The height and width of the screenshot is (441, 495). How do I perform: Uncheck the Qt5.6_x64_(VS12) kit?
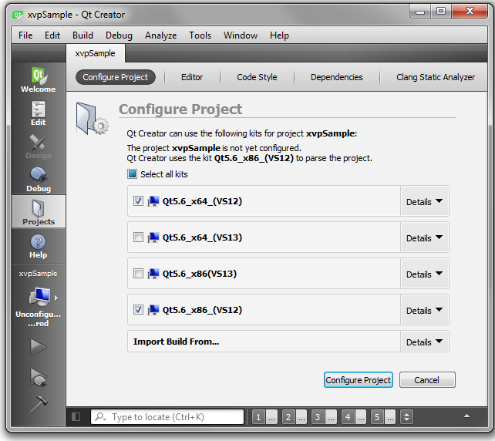coord(138,201)
